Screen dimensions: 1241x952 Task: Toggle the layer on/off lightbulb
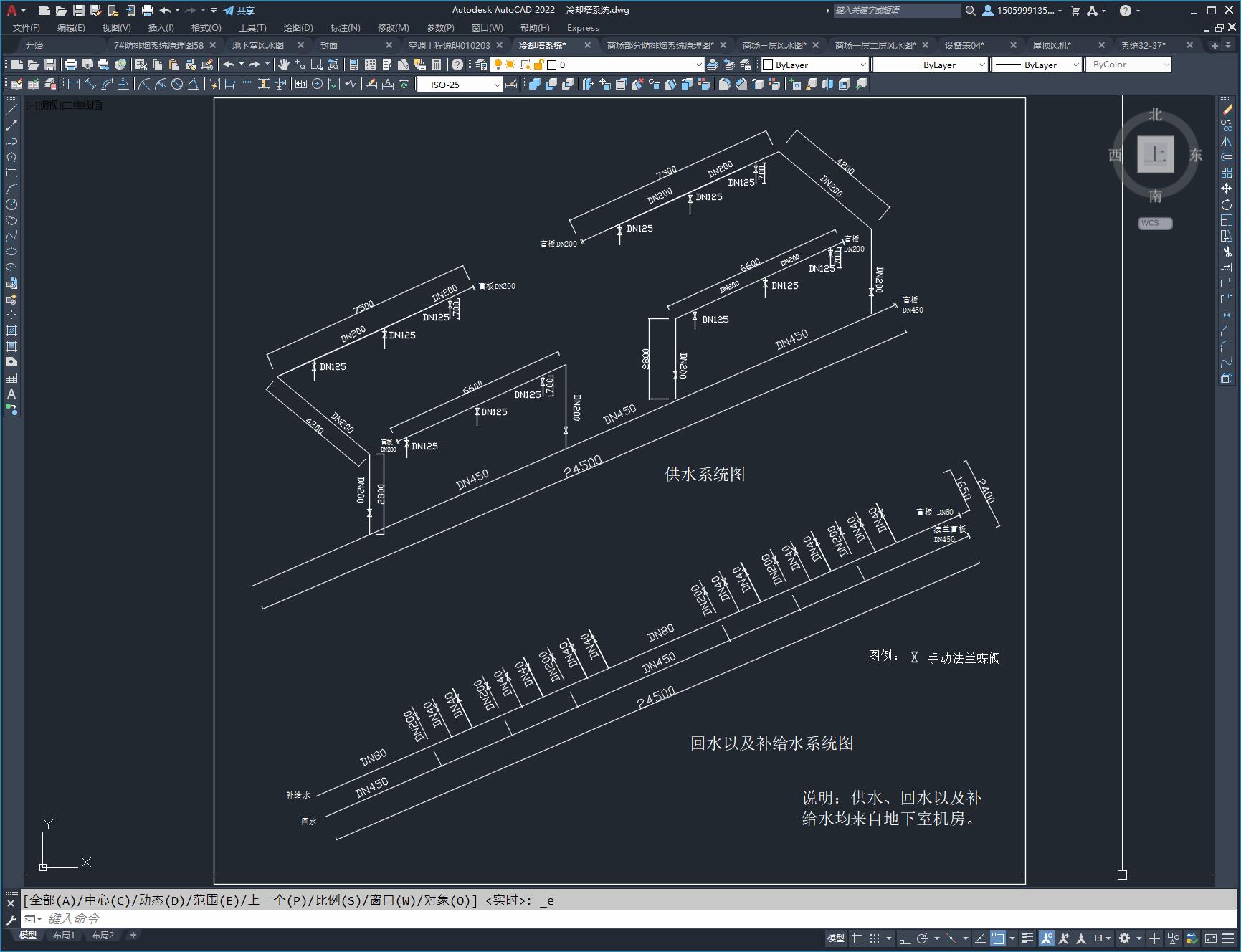point(498,65)
